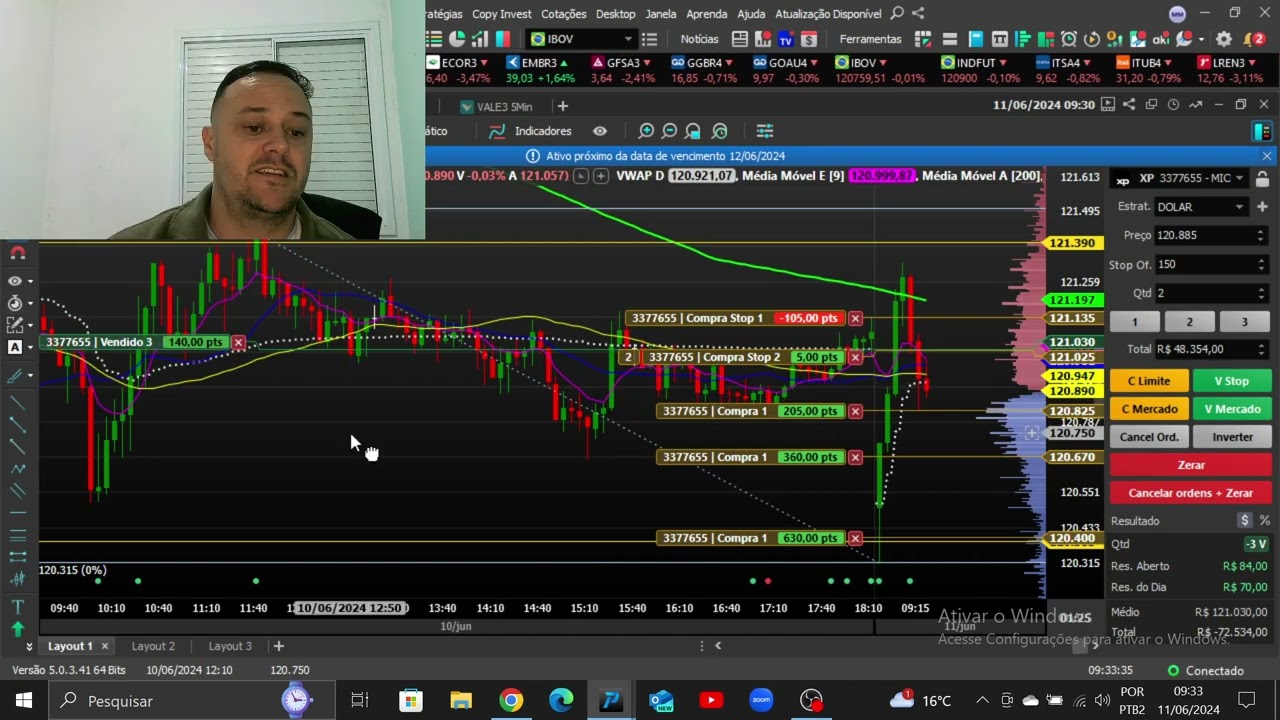Open platform settings gear icon
Viewport: 1280px width, 720px height.
coord(1224,39)
